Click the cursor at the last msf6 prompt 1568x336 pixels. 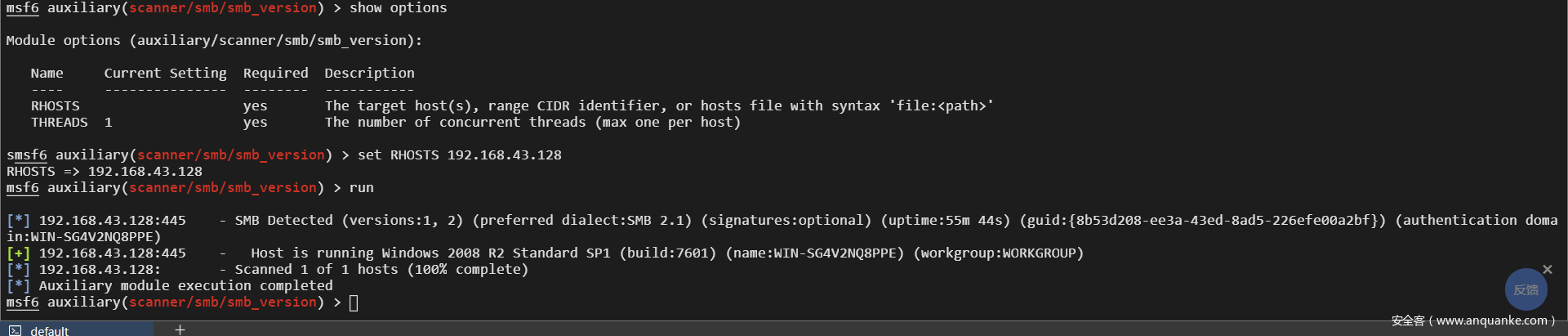pos(354,303)
